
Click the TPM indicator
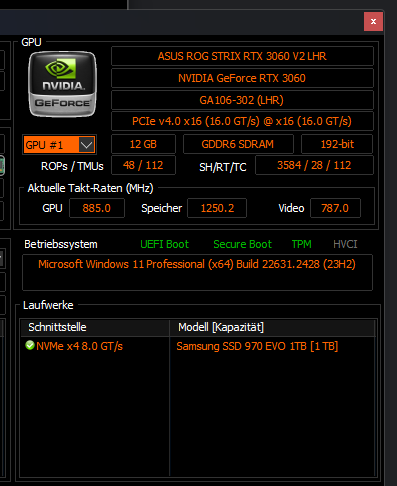(302, 244)
